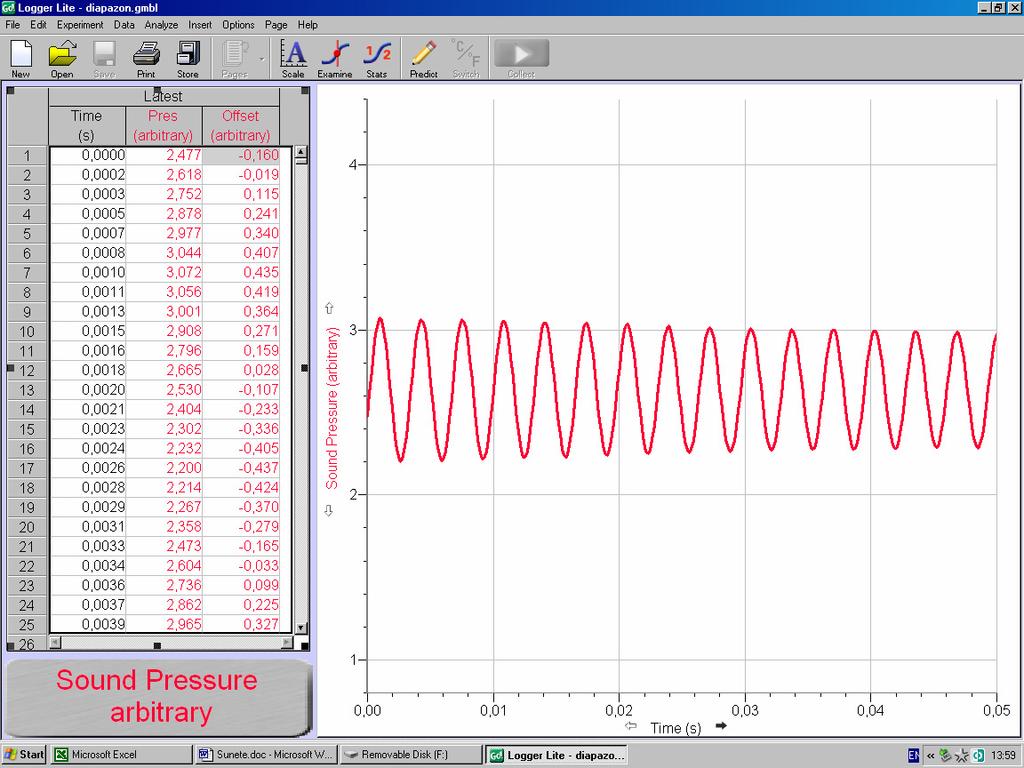Open the Stats tool
Viewport: 1024px width, 768px height.
pos(377,58)
